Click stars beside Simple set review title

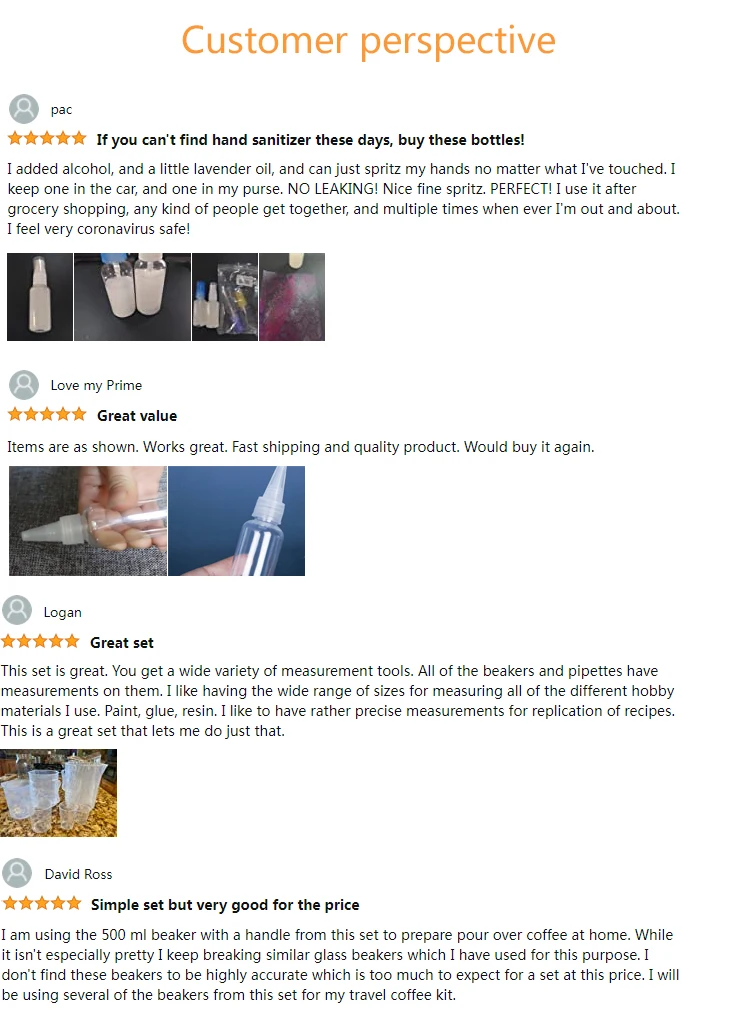41,903
